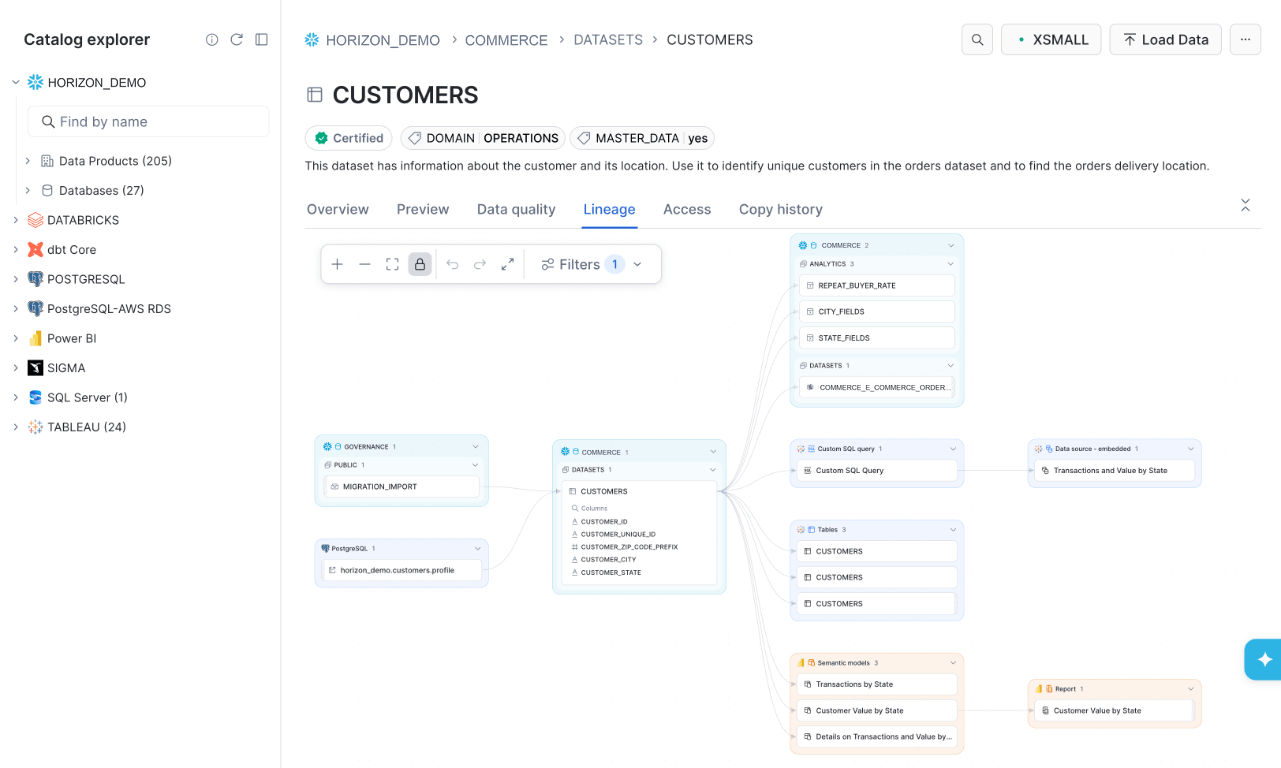Collapse the ANALYTICS lineage section
Viewport: 1281px width, 768px height.
951,264
